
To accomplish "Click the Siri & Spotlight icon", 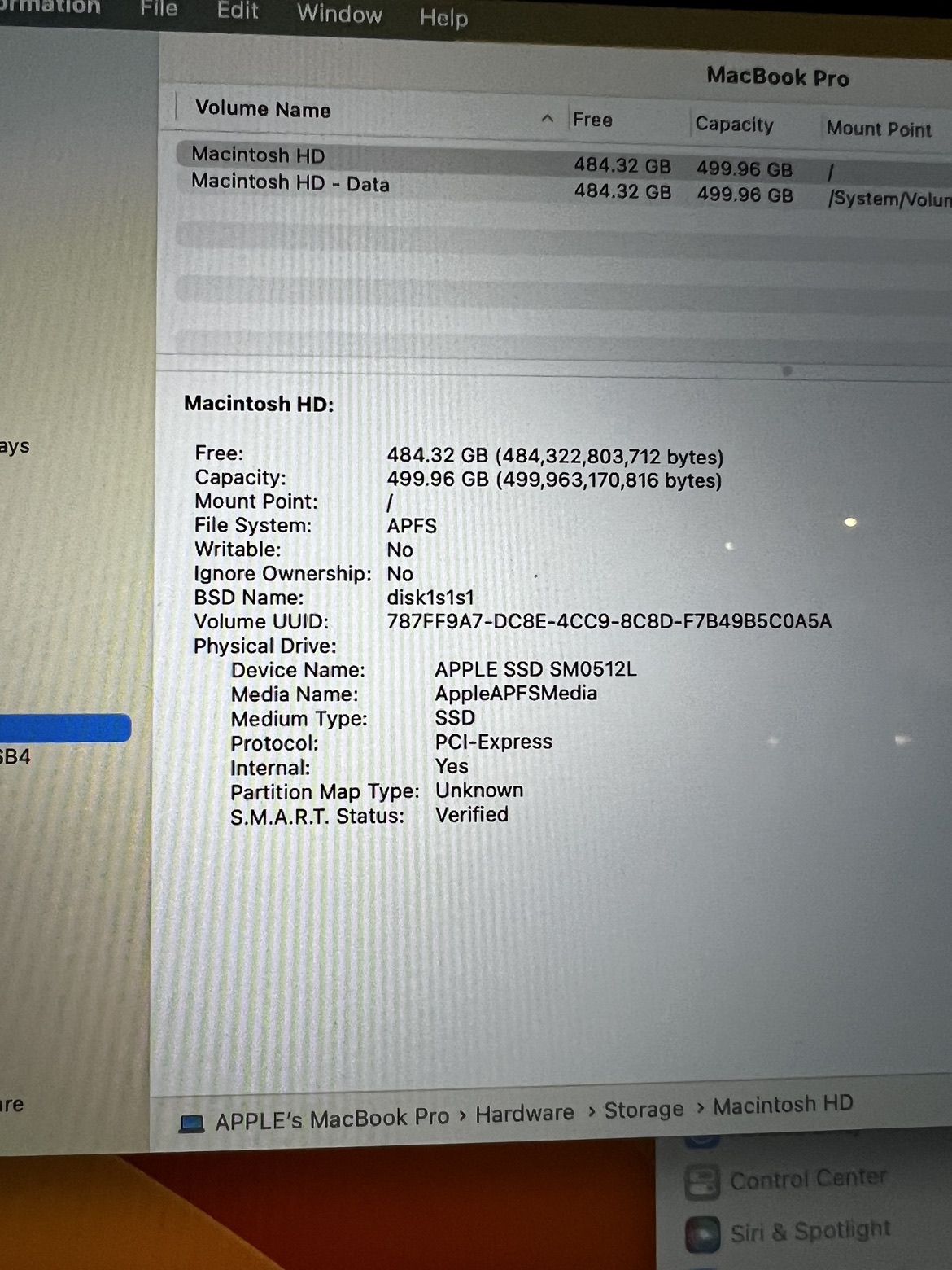I will pos(702,1233).
